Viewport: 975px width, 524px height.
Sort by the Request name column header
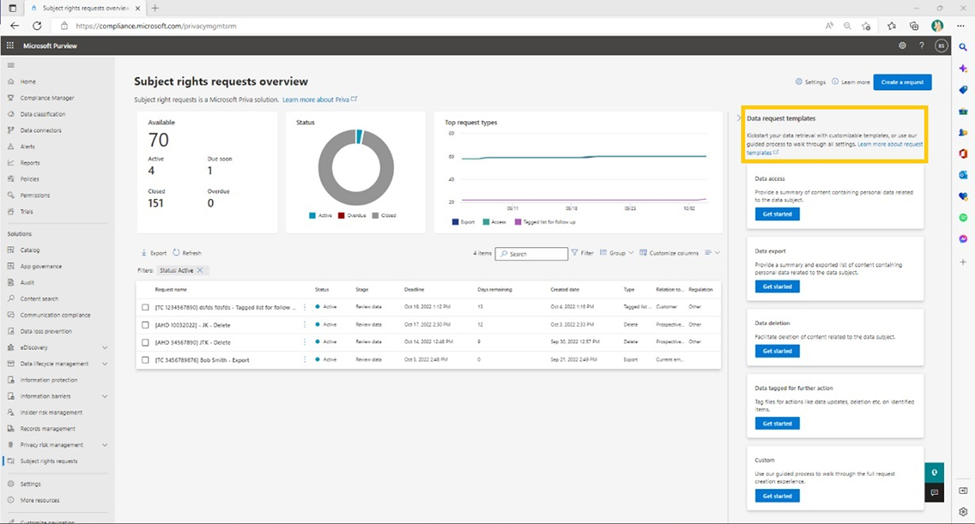[171, 290]
